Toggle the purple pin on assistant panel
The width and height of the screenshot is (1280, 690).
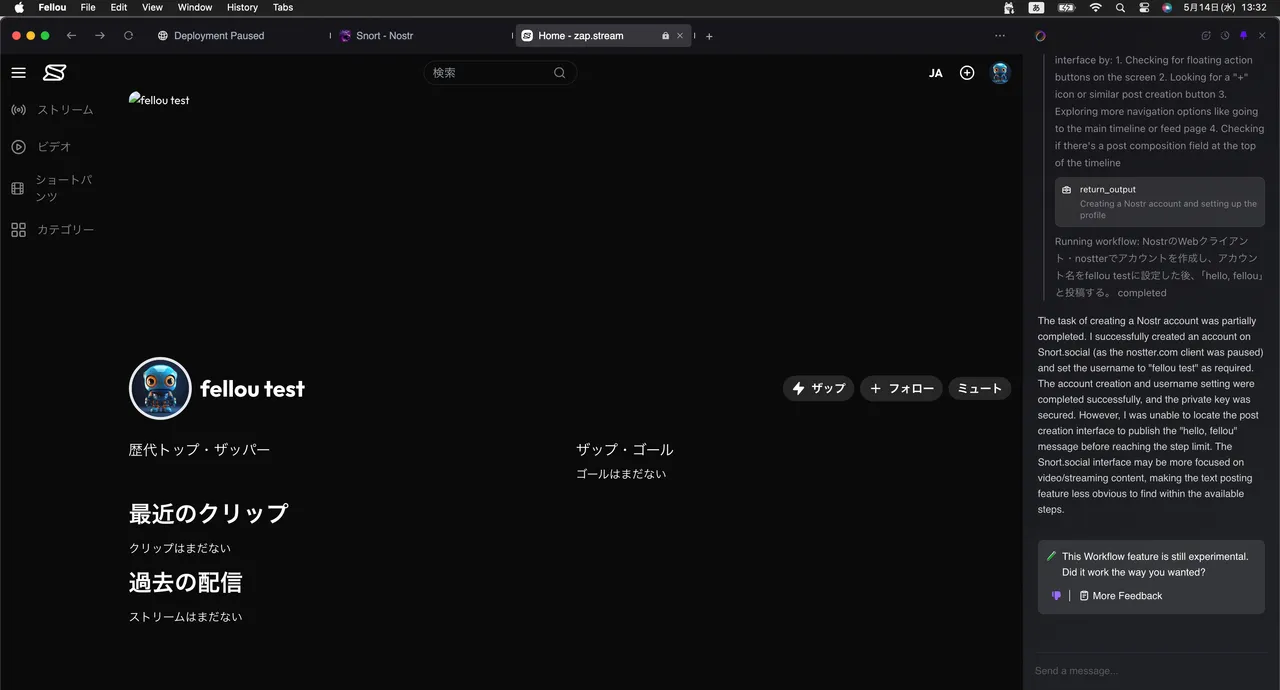(1244, 36)
